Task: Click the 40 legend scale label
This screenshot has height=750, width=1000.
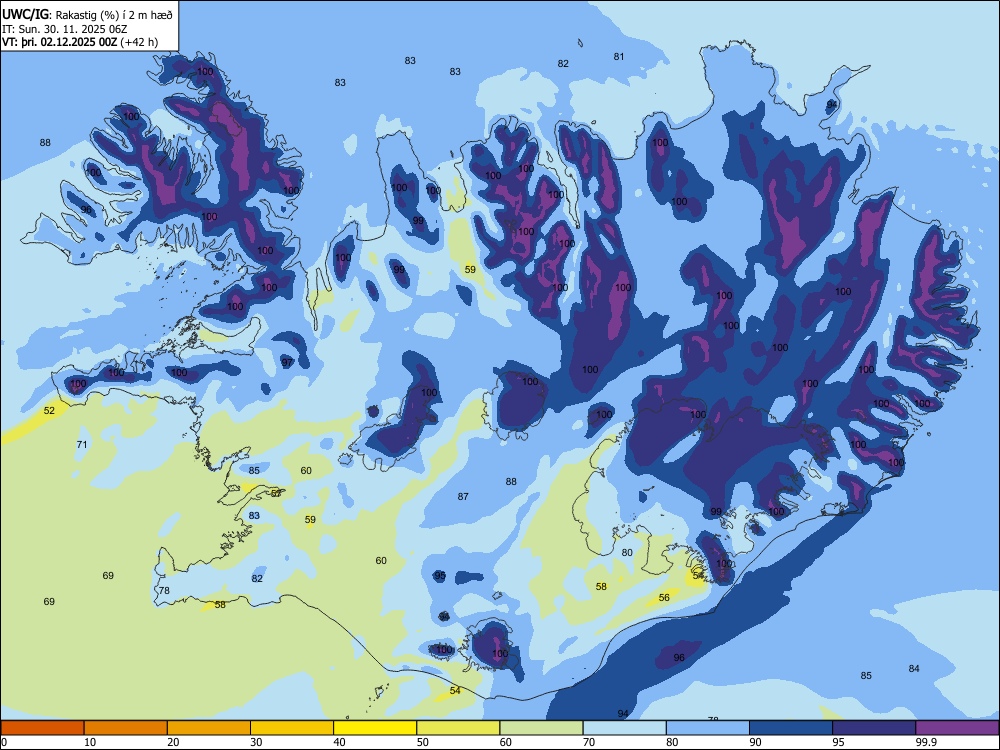Action: (339, 742)
